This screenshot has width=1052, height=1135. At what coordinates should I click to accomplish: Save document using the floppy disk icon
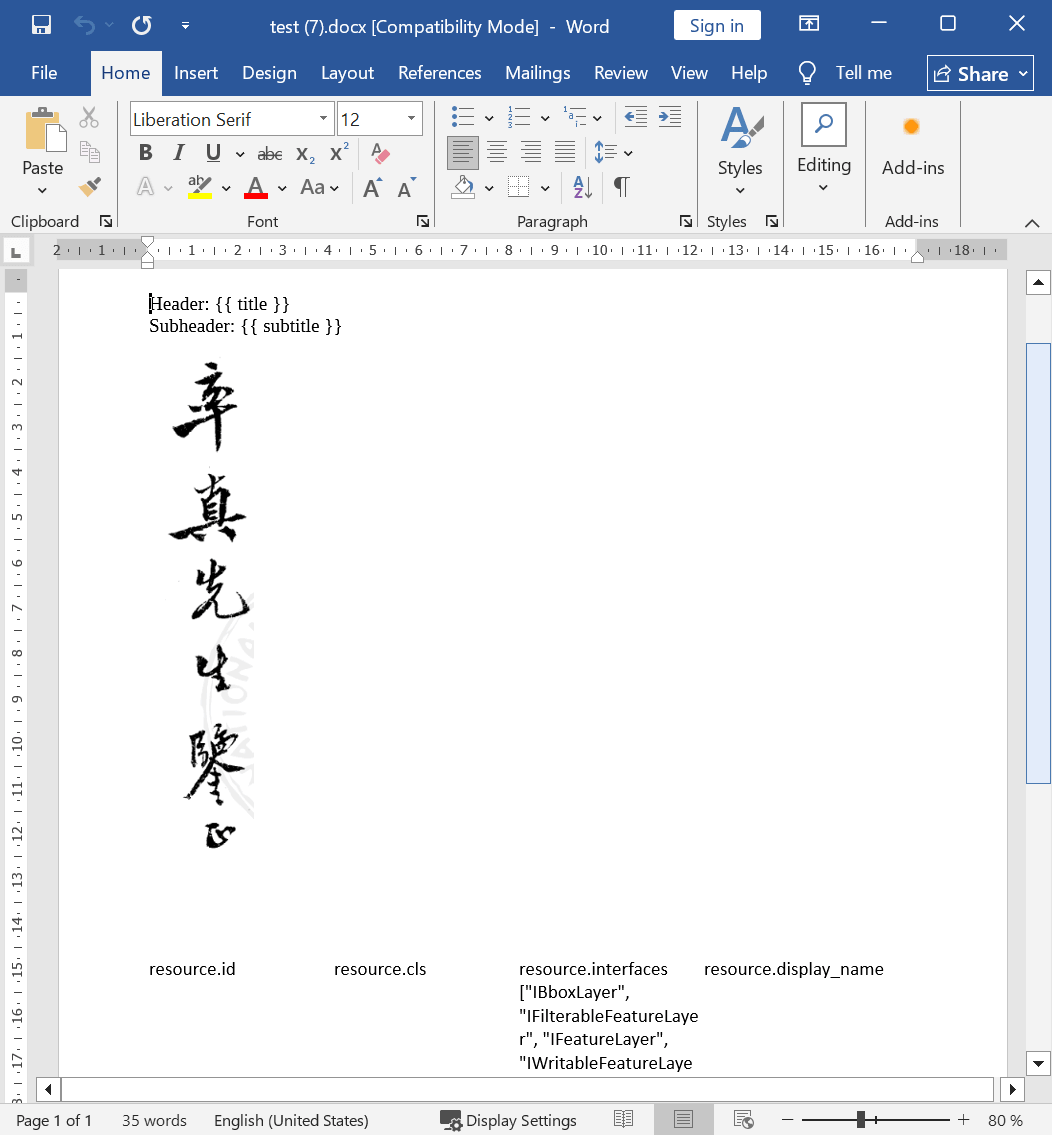(x=42, y=26)
